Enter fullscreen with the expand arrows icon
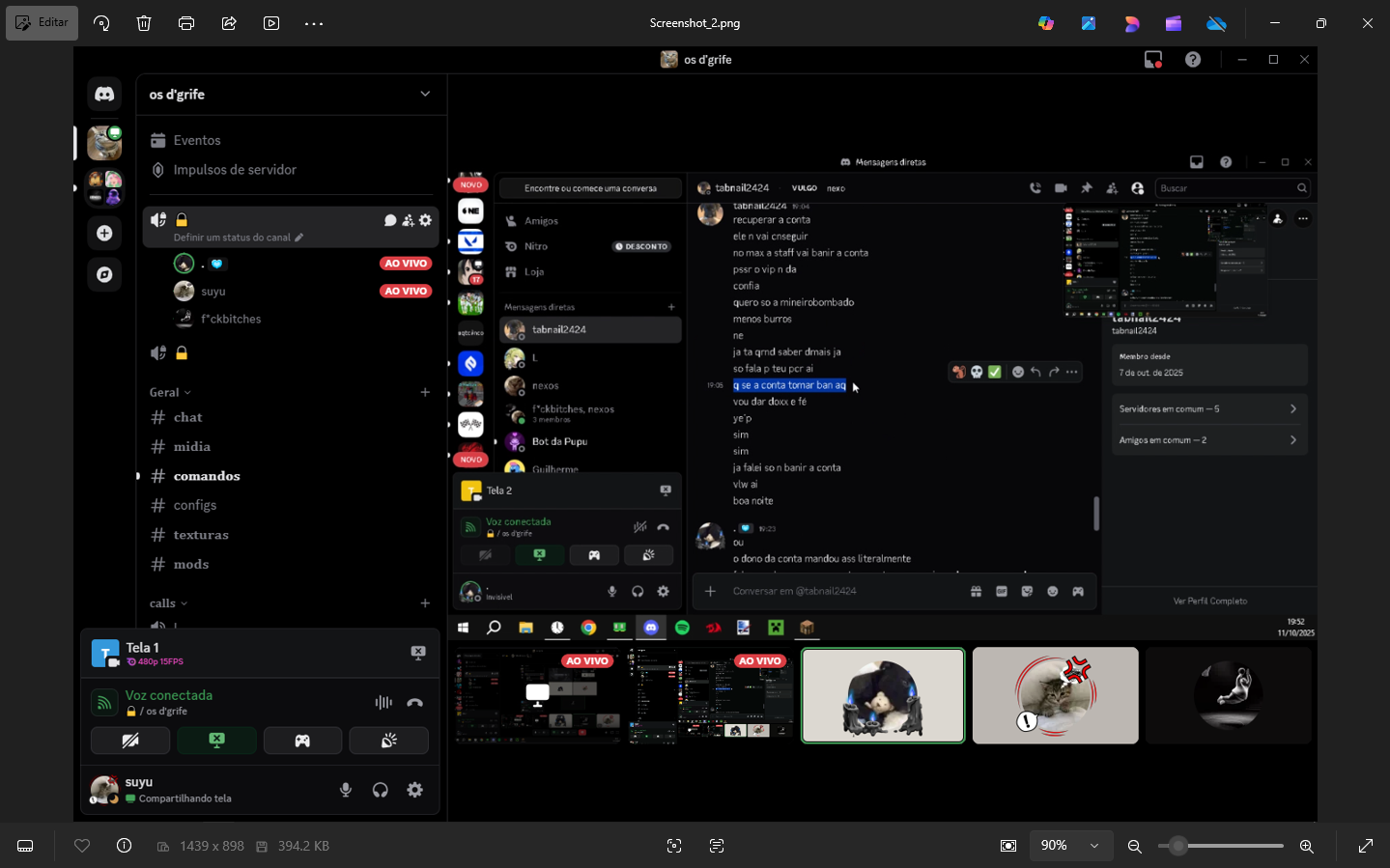Image resolution: width=1390 pixels, height=868 pixels. coord(1366,846)
